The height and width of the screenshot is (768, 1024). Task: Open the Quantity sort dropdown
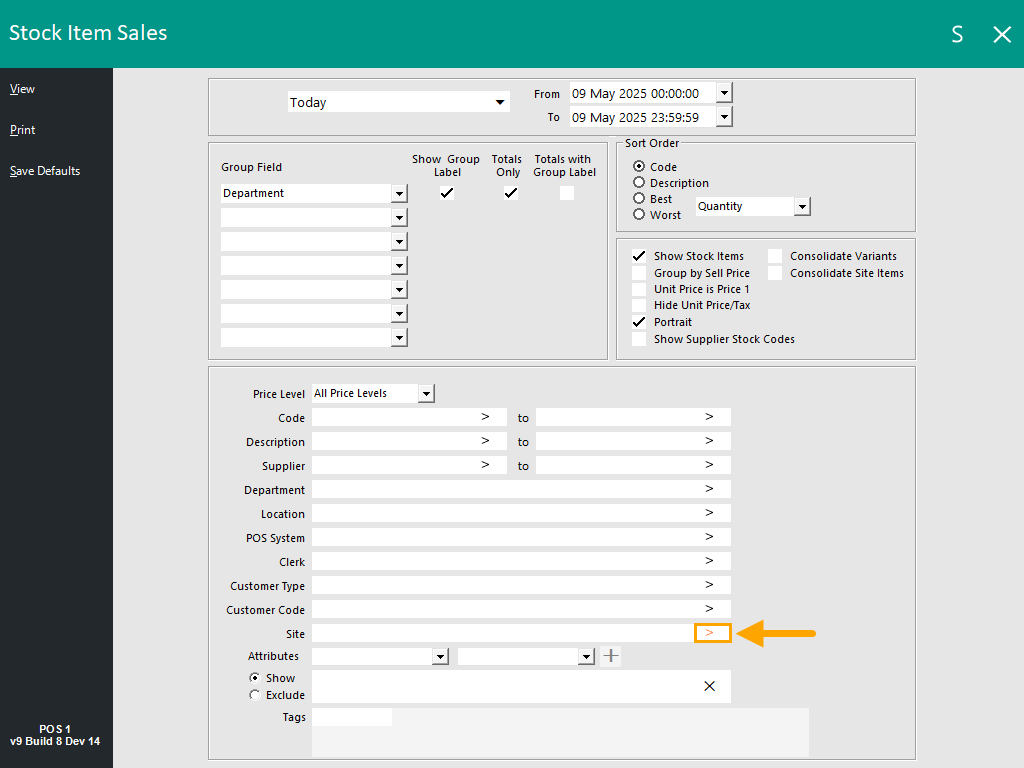coord(802,206)
